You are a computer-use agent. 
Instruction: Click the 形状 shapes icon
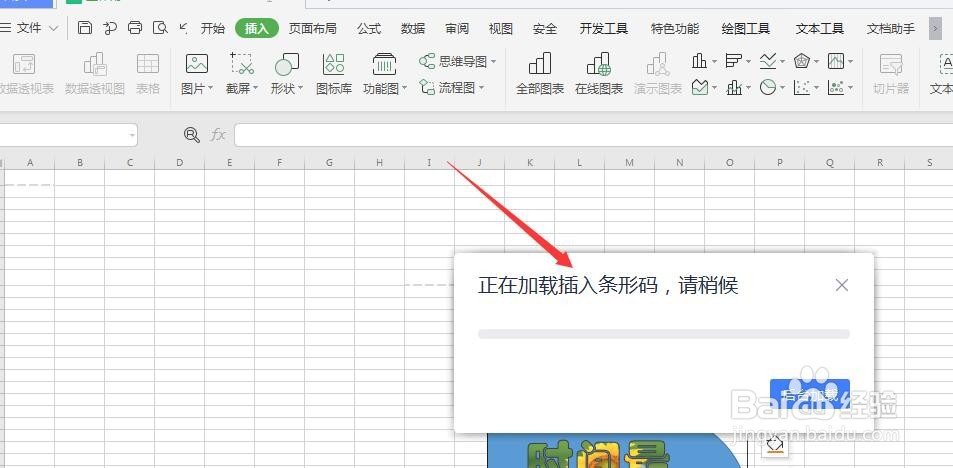[286, 63]
